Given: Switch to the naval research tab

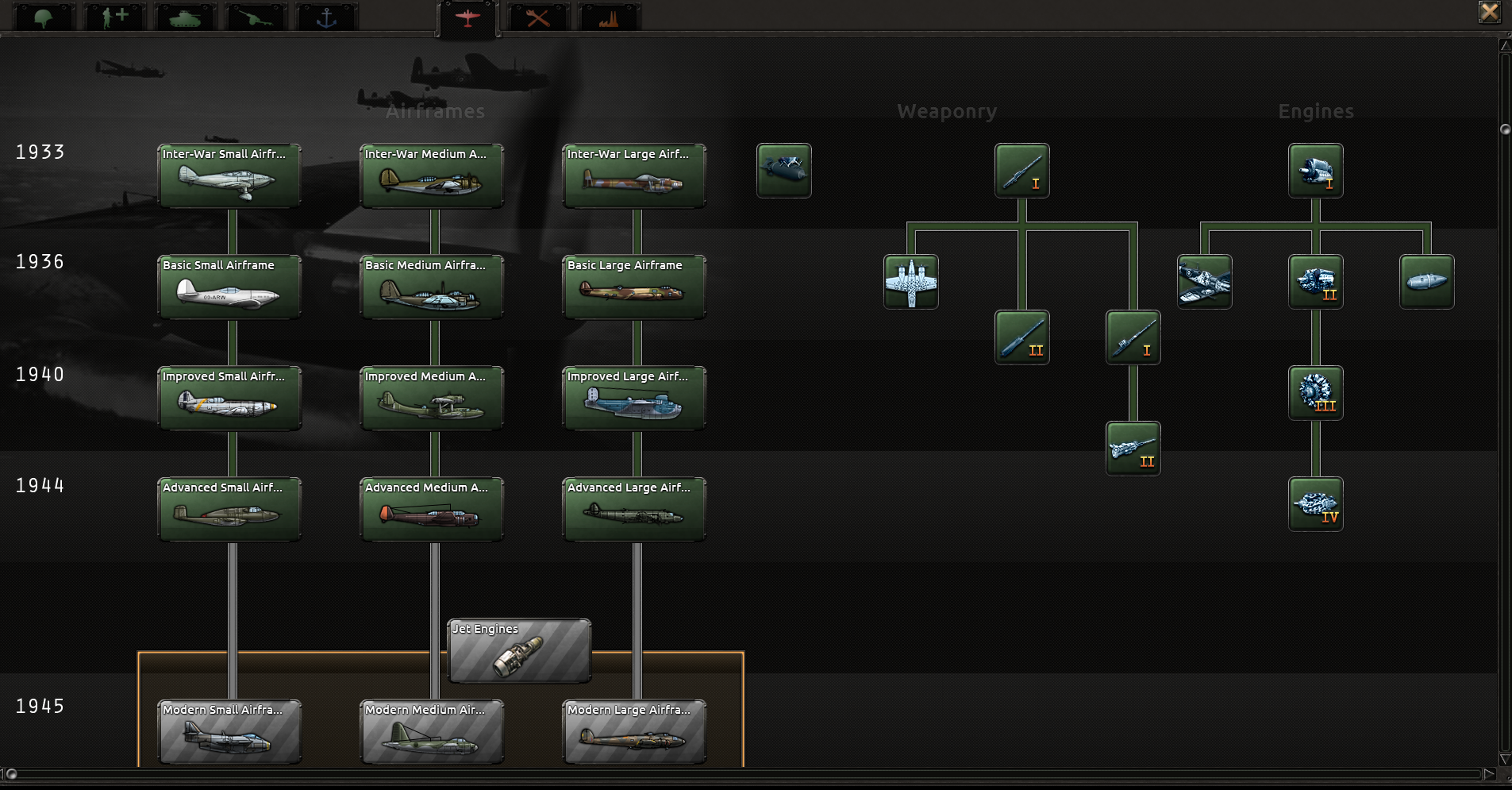Looking at the screenshot, I should pos(326,15).
